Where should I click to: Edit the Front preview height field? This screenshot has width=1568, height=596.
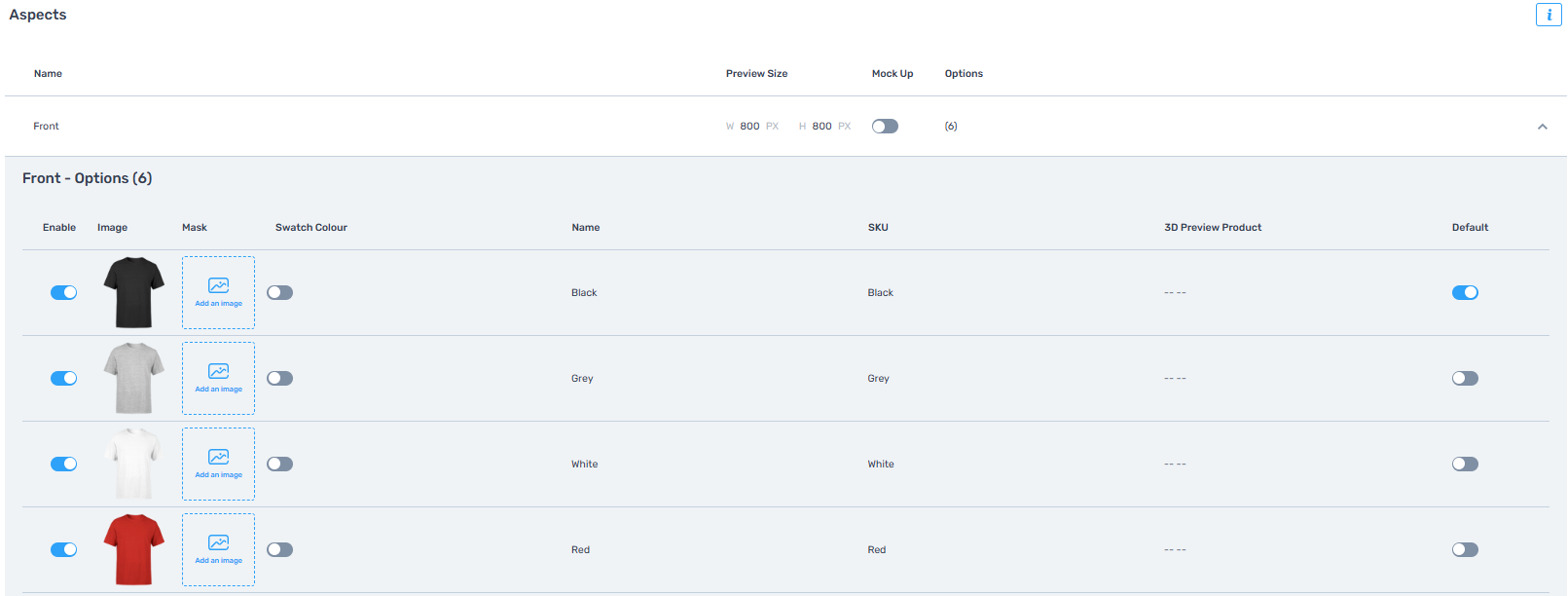coord(821,127)
